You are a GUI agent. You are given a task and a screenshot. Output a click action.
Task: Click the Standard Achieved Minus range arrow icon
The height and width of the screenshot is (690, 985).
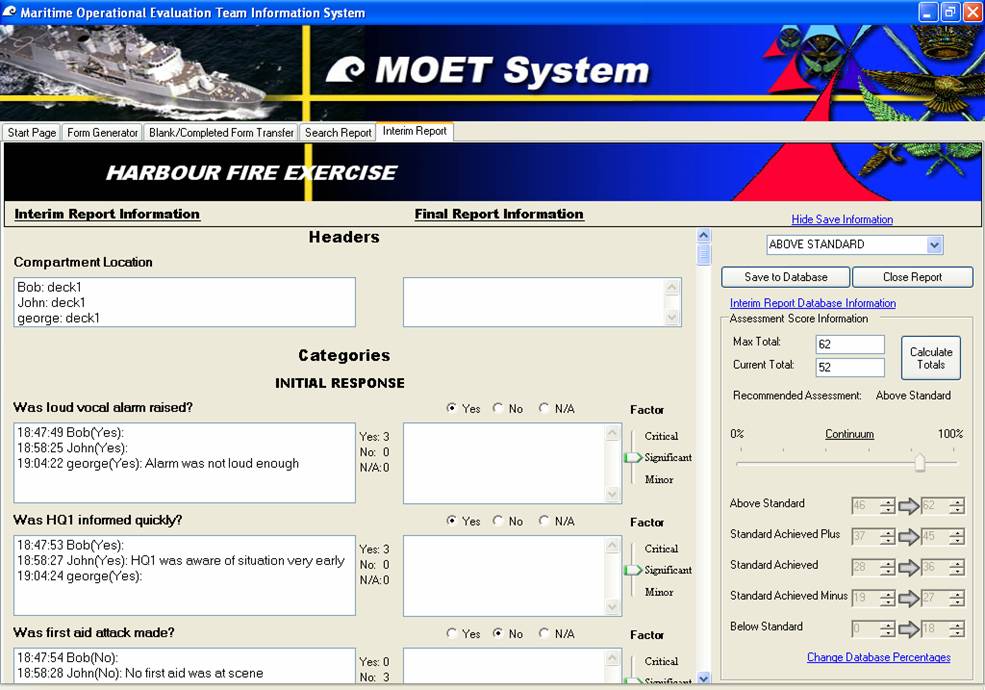[908, 598]
